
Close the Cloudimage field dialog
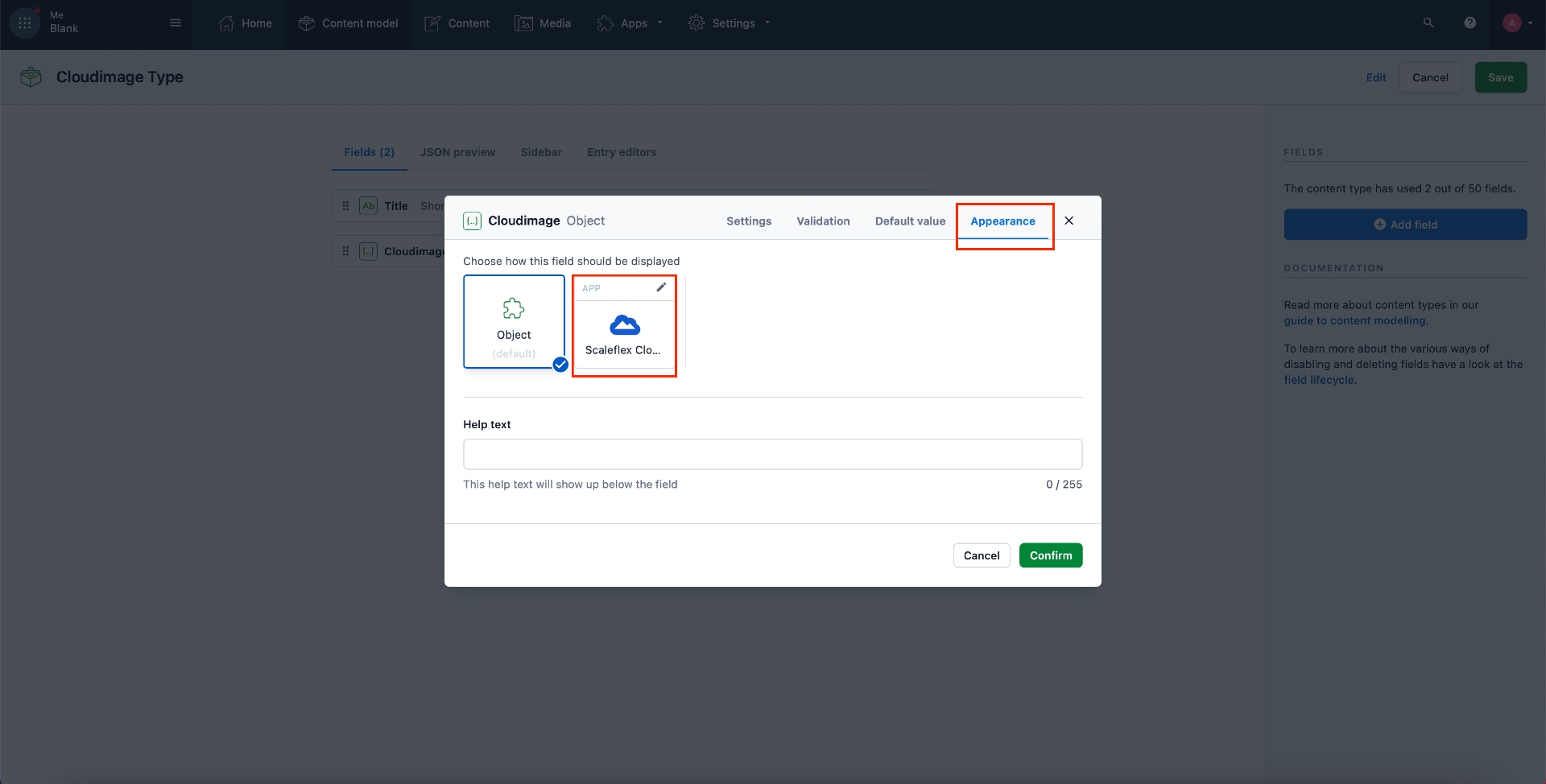(1069, 221)
